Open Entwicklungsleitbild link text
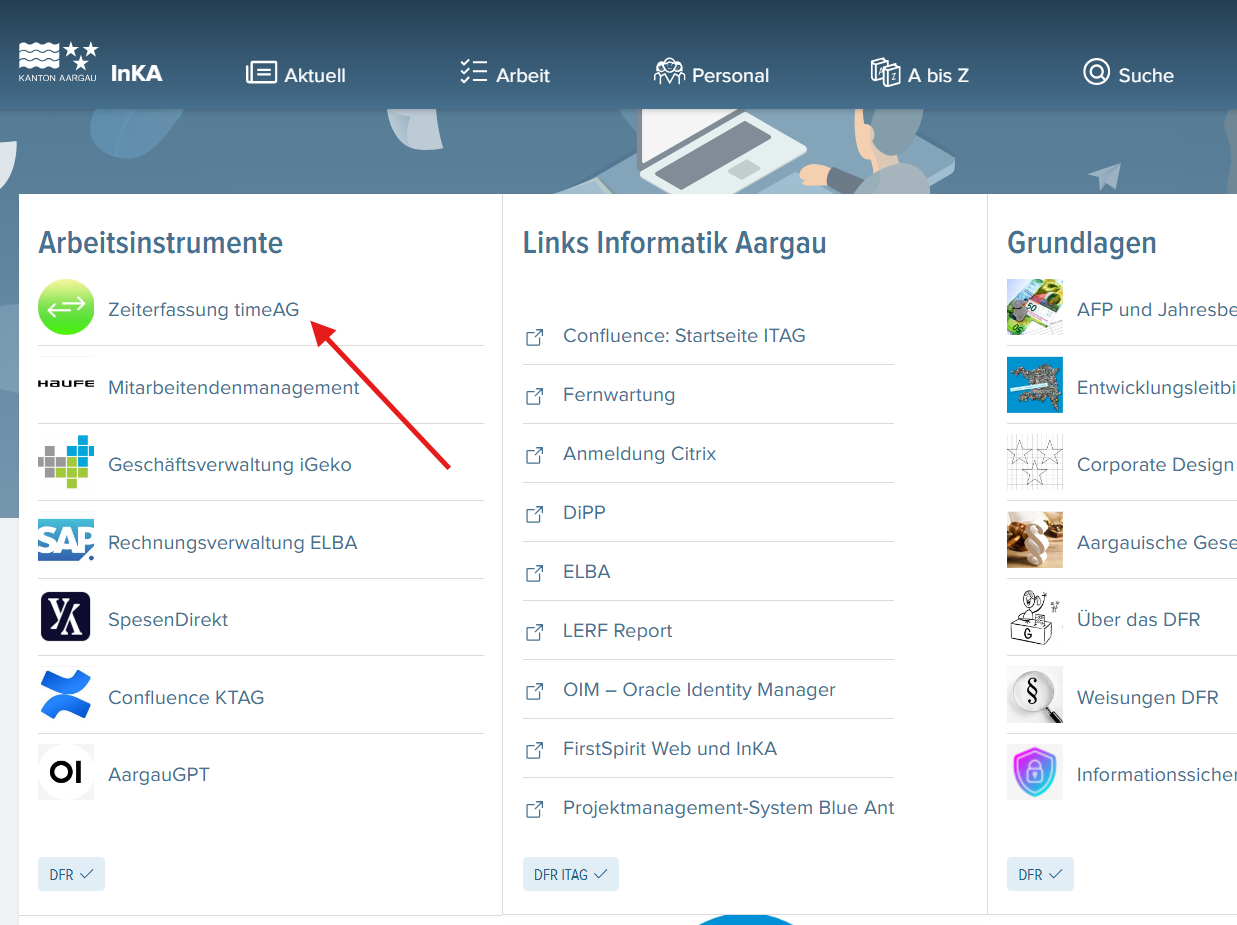Image resolution: width=1237 pixels, height=925 pixels. click(1157, 387)
